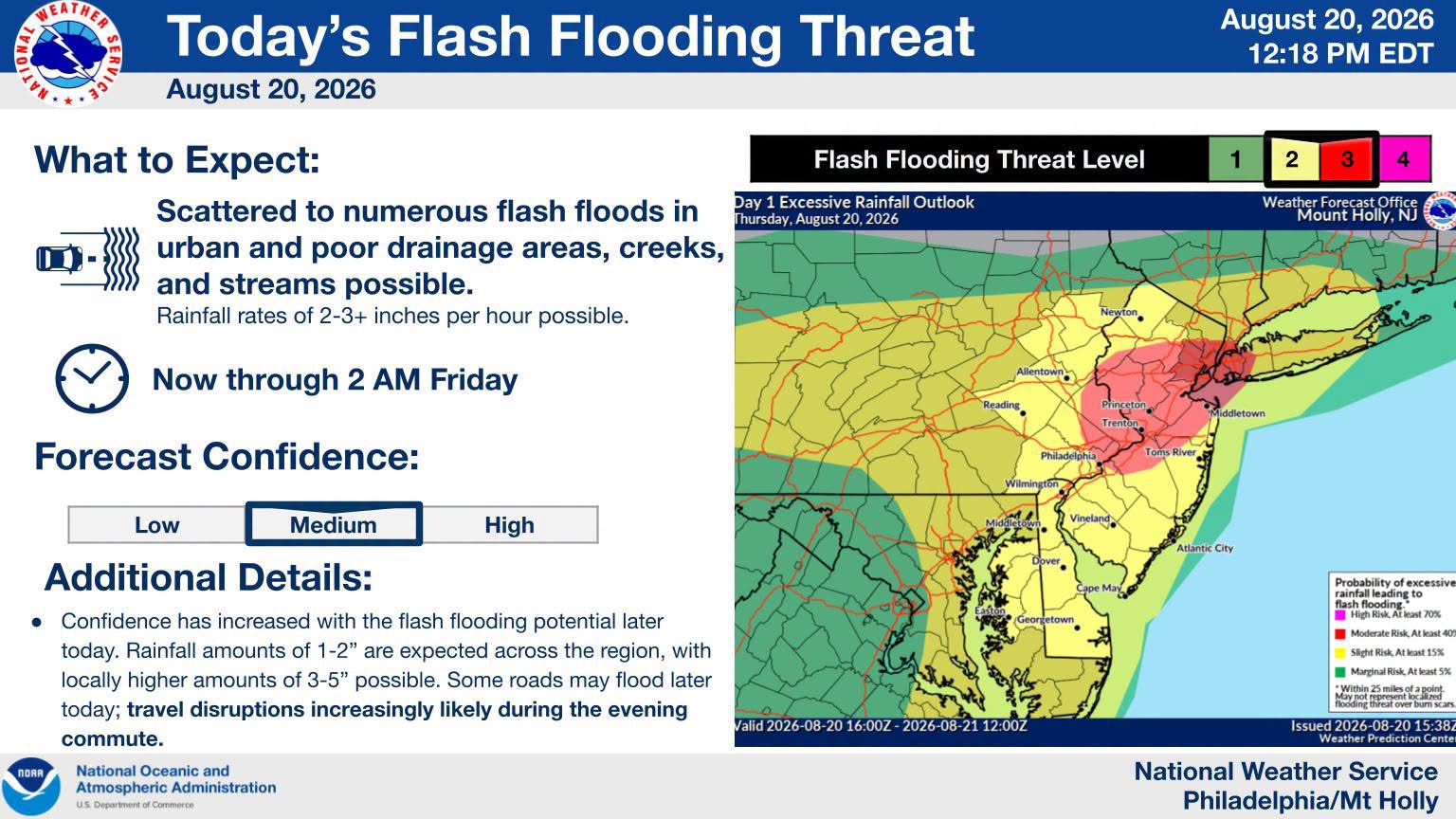Click the map's NWS logo near Mount Holly
Screen dimensions: 1456x819
coord(1441,209)
